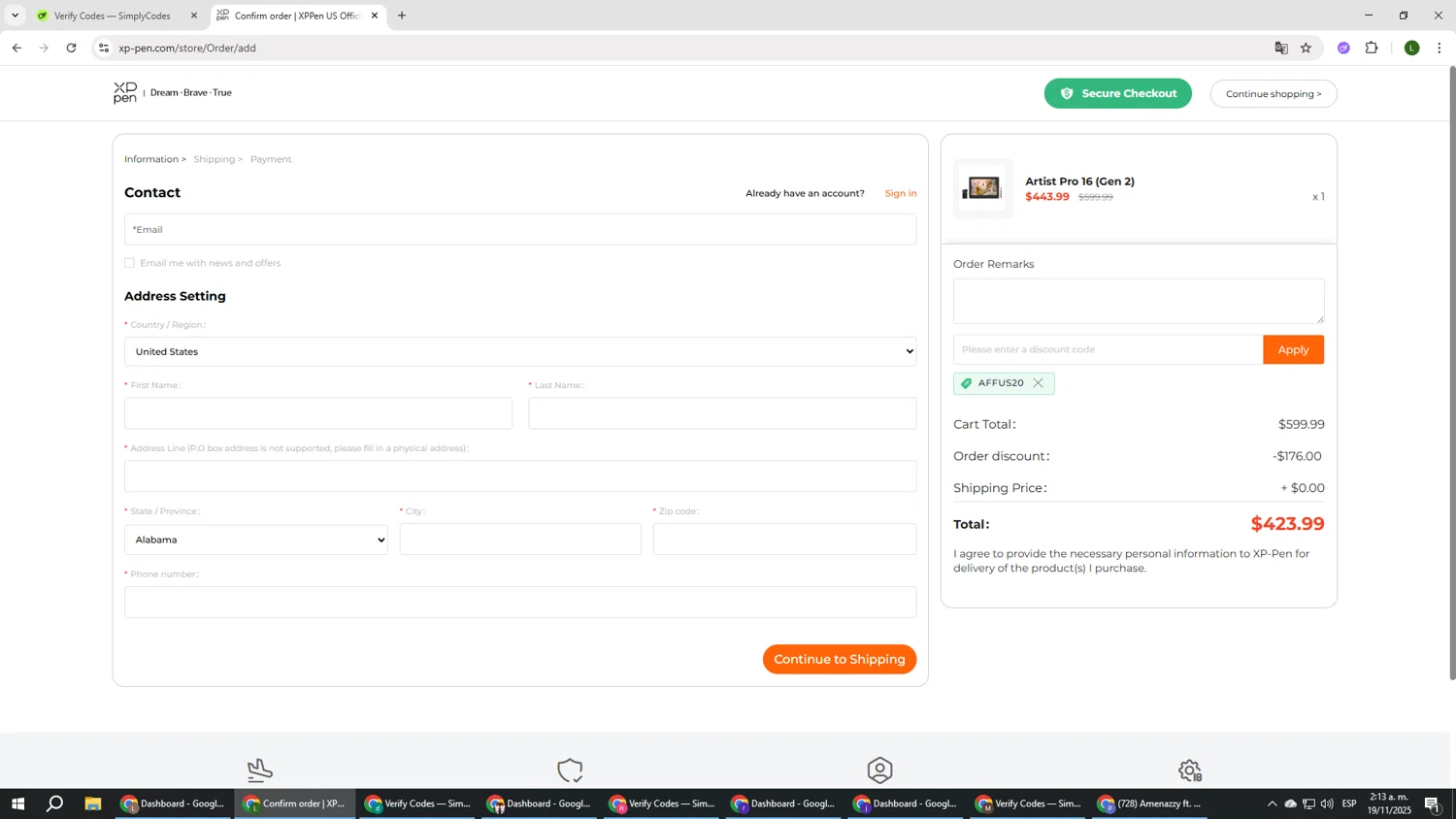Close the Confirm order XPPen tab
1456x819 pixels.
pos(375,16)
